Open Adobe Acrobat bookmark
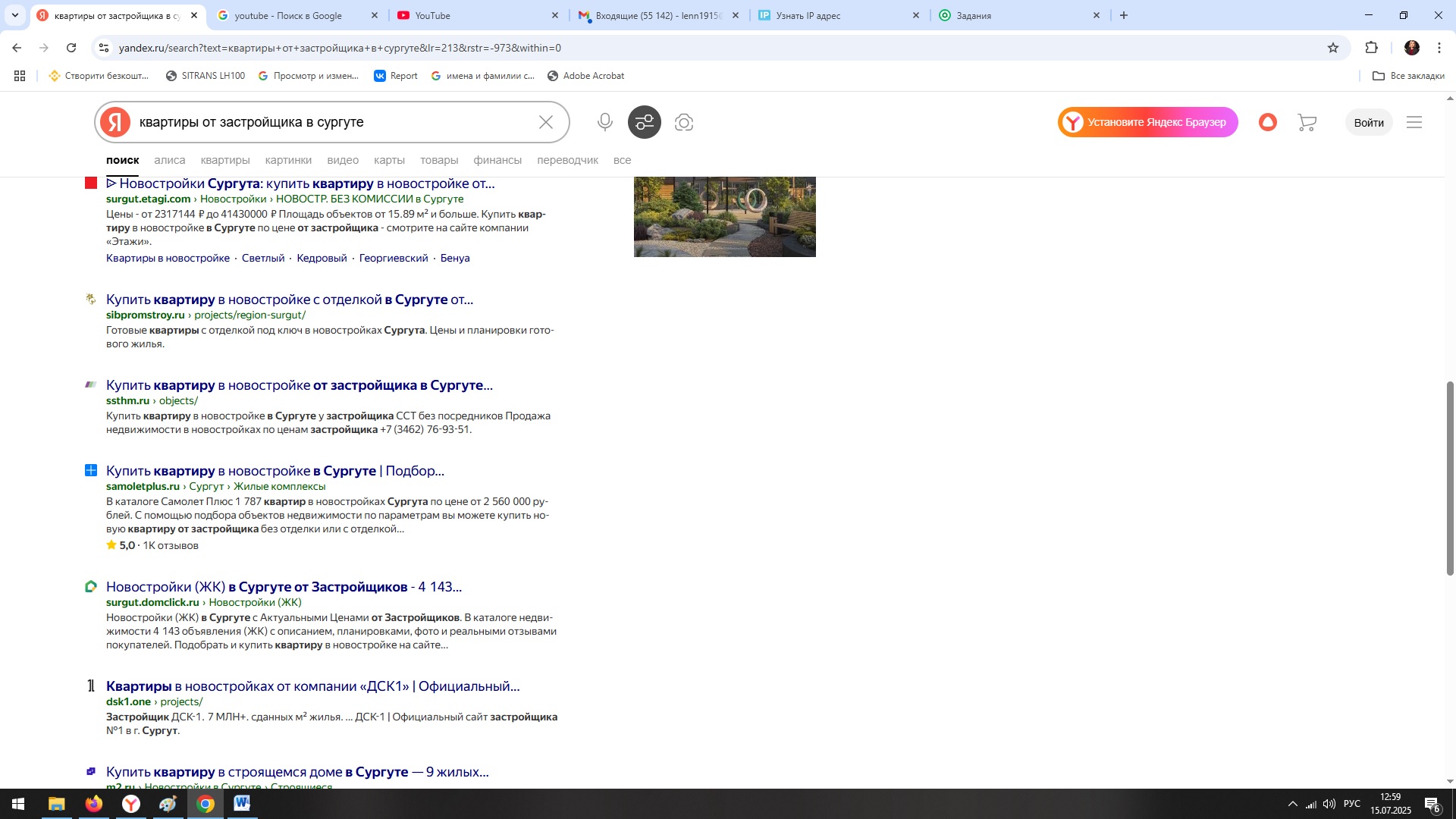The image size is (1456, 819). (x=585, y=76)
